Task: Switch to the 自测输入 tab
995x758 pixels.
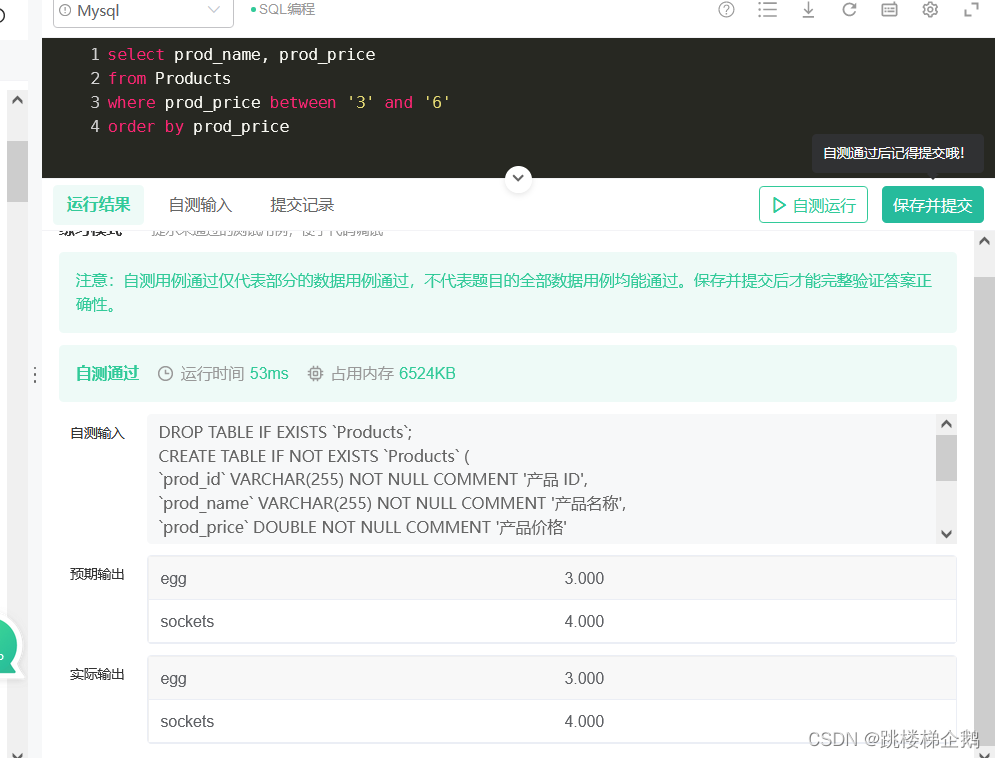Action: pyautogui.click(x=200, y=204)
